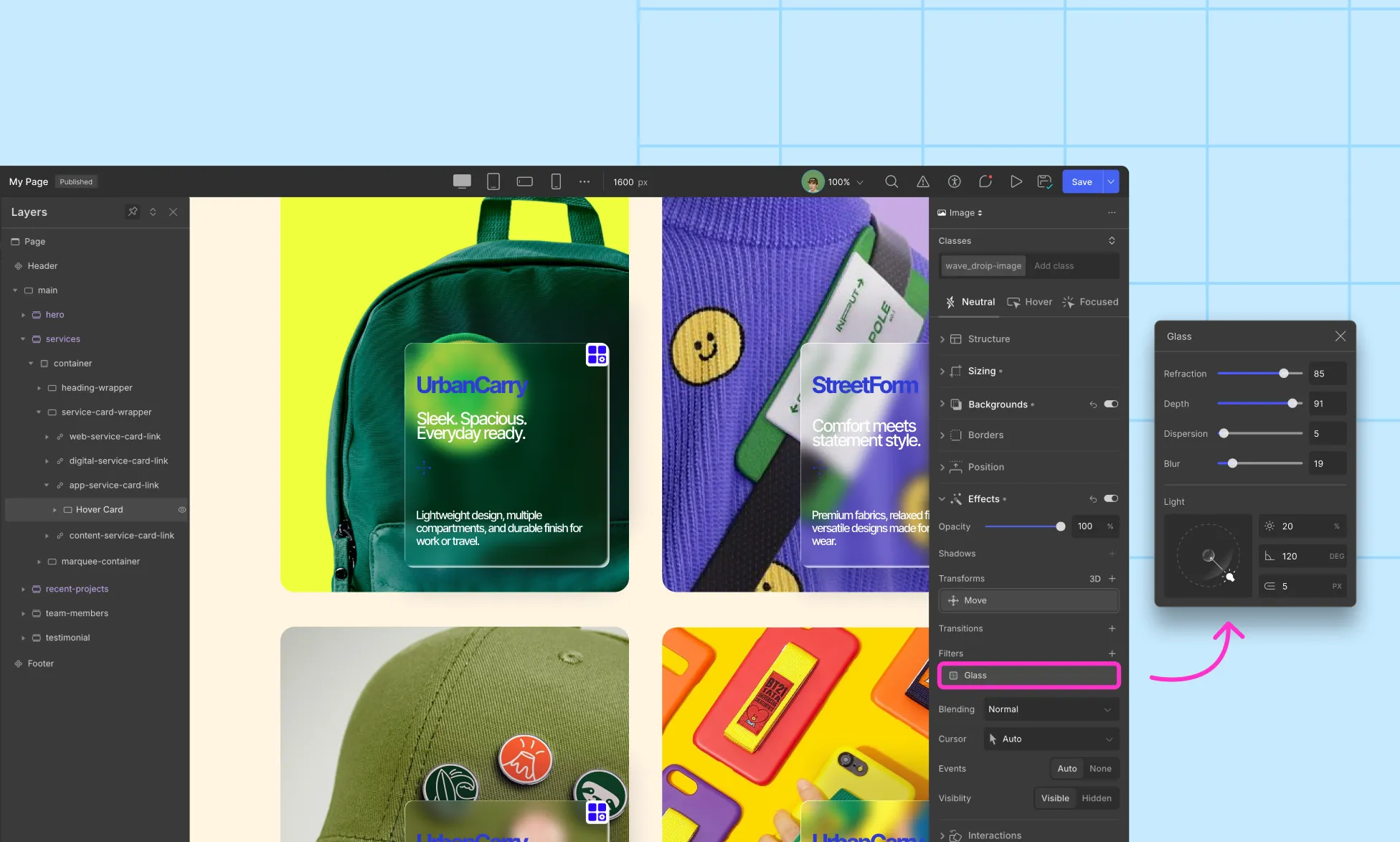Select the Header layer
The image size is (1400, 842).
click(x=42, y=266)
